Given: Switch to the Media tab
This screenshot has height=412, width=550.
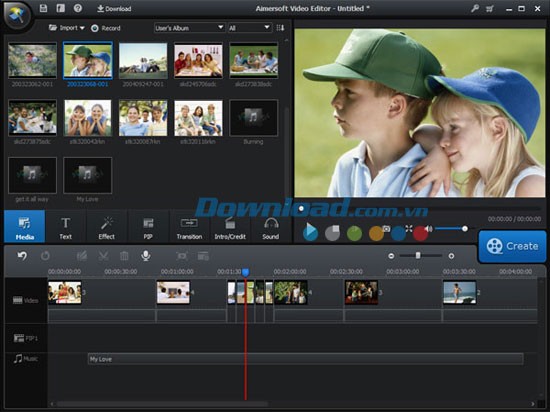Looking at the screenshot, I should pyautogui.click(x=25, y=227).
